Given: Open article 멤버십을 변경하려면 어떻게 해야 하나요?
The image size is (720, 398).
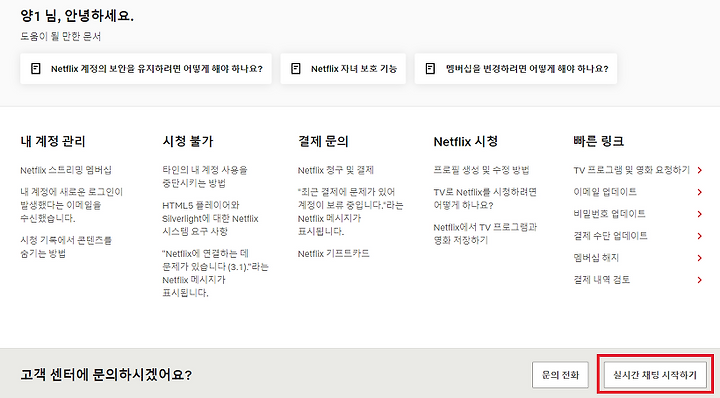Looking at the screenshot, I should pyautogui.click(x=516, y=69).
